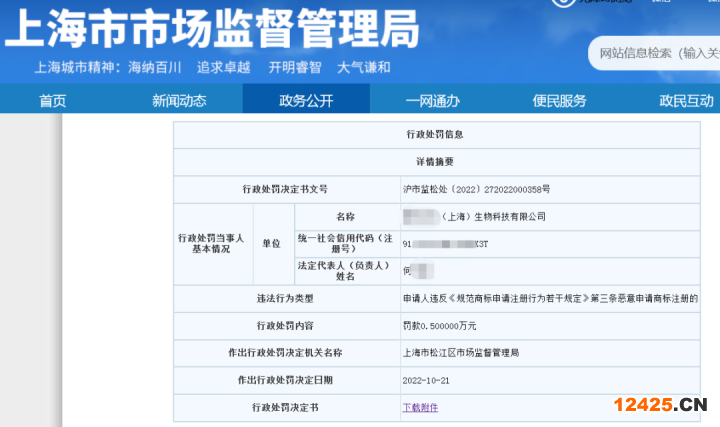Select the violation text 申请人违反《规范商标申请注册行为若干规定》
The height and width of the screenshot is (427, 720).
(496, 298)
